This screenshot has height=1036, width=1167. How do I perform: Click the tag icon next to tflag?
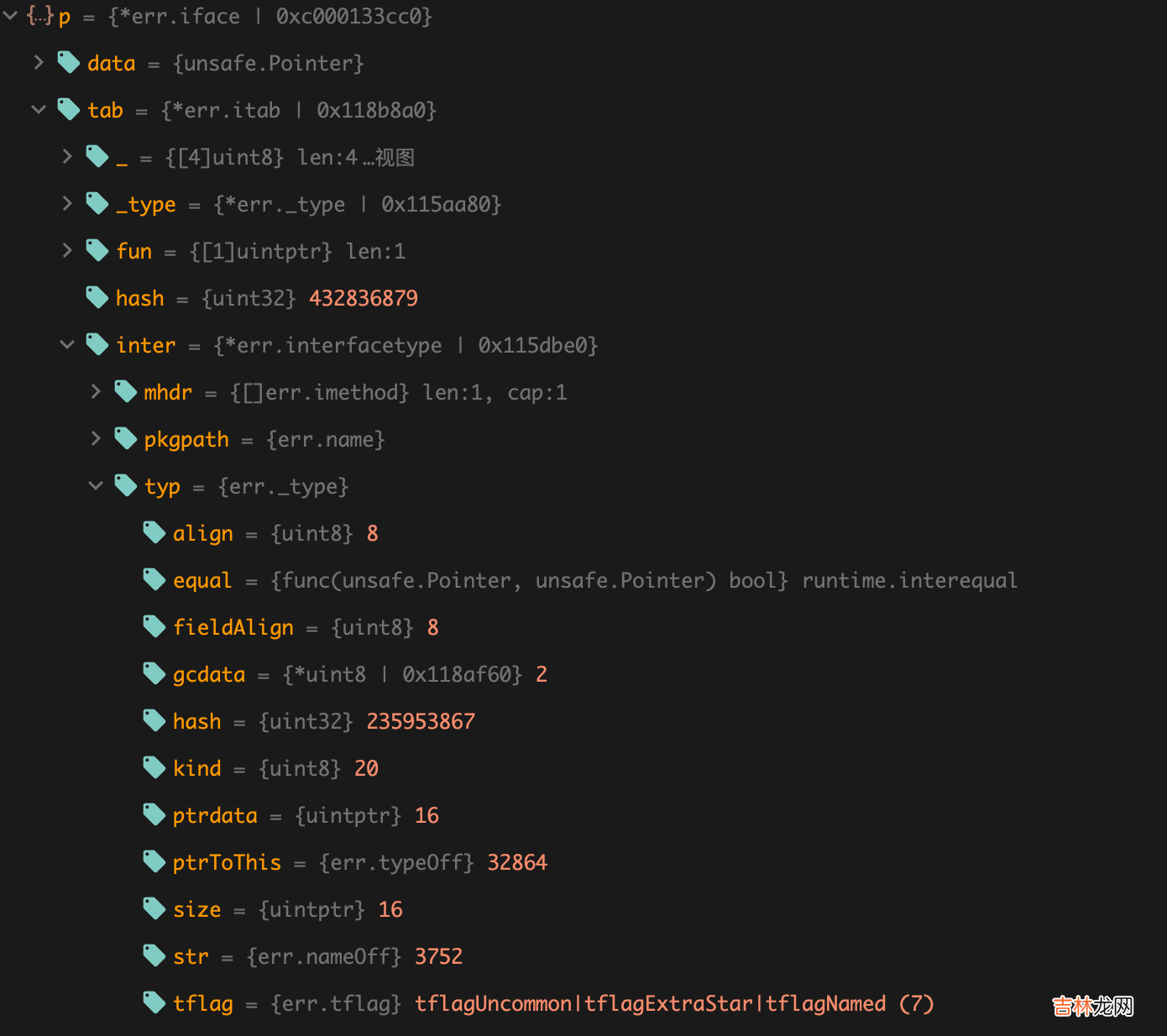click(x=154, y=1002)
